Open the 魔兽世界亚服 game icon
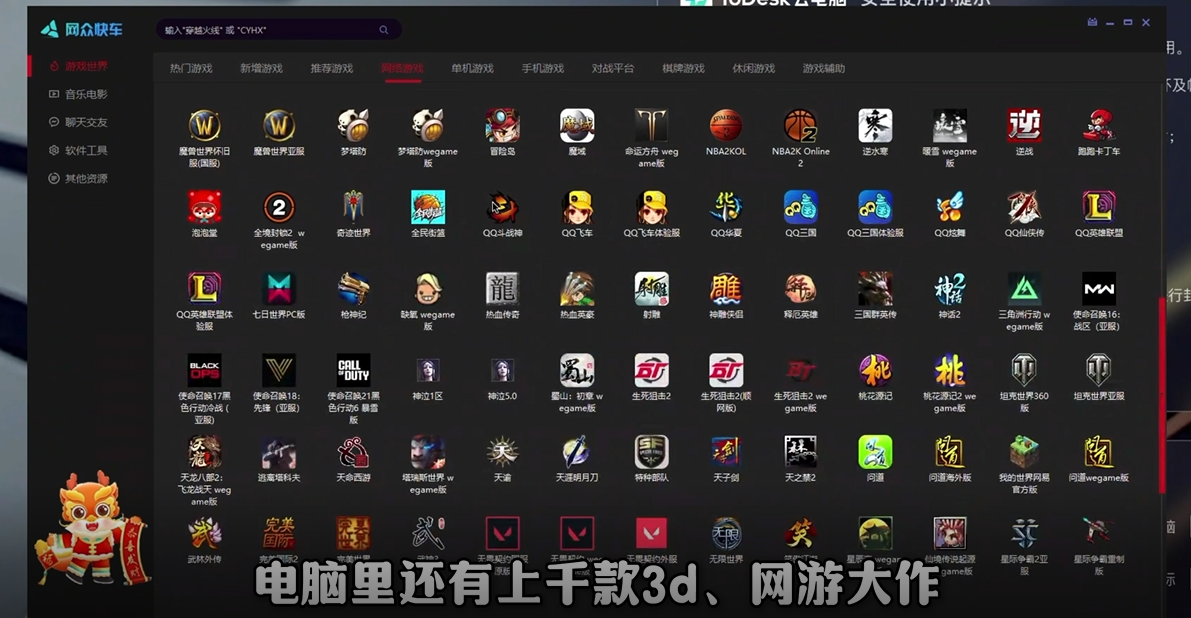The width and height of the screenshot is (1191, 618). (x=279, y=126)
